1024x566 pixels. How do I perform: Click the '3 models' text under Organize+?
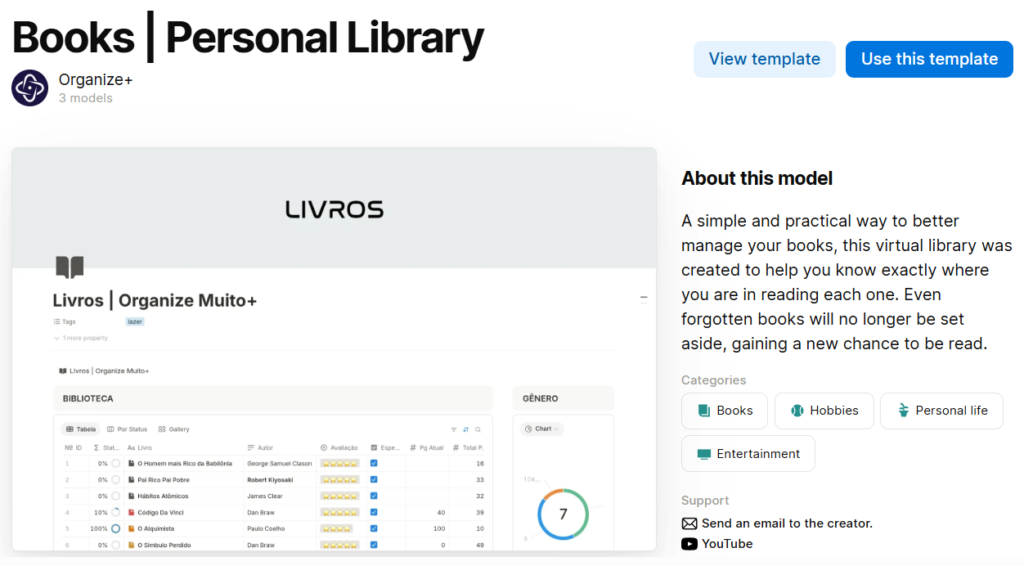pyautogui.click(x=86, y=98)
